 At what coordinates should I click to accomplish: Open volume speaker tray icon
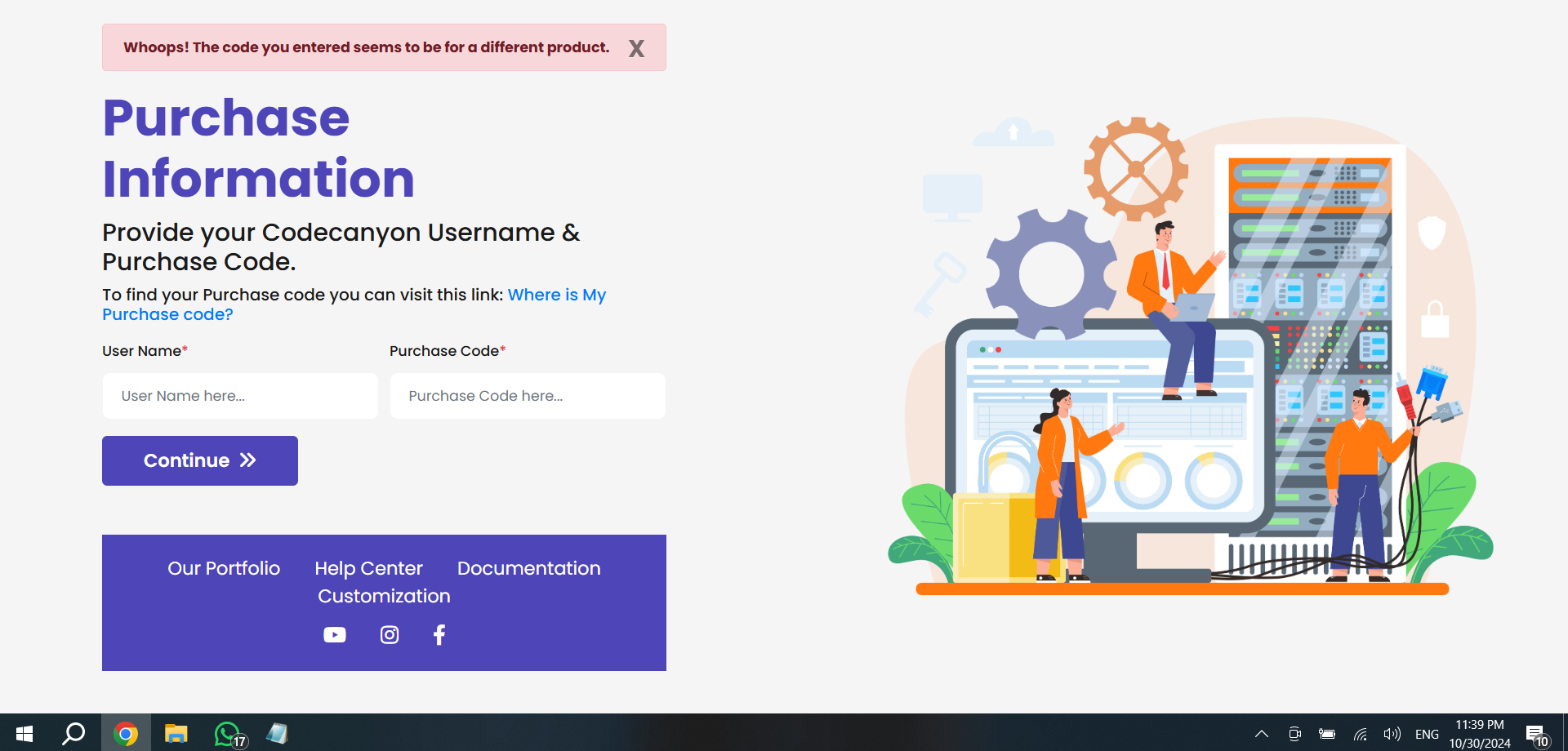click(1392, 734)
